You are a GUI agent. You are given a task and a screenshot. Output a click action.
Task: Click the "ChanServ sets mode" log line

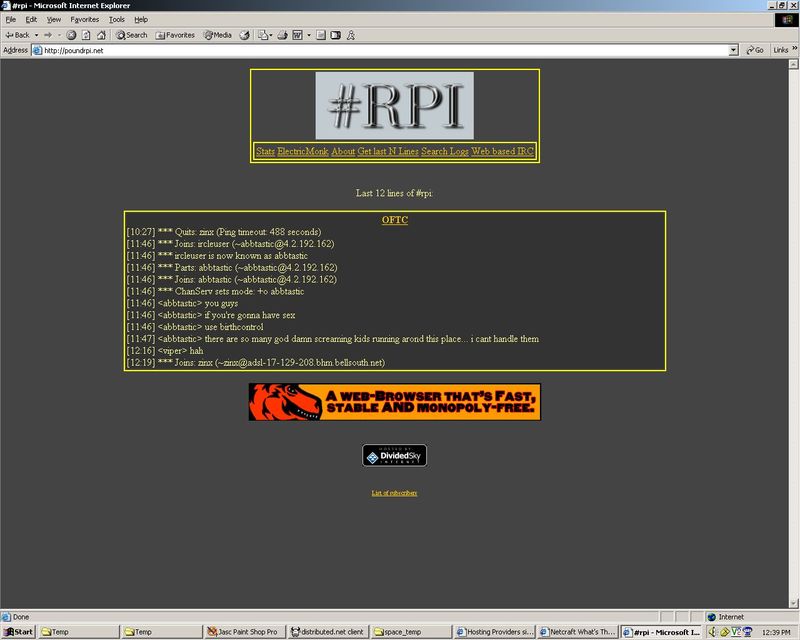[x=215, y=291]
